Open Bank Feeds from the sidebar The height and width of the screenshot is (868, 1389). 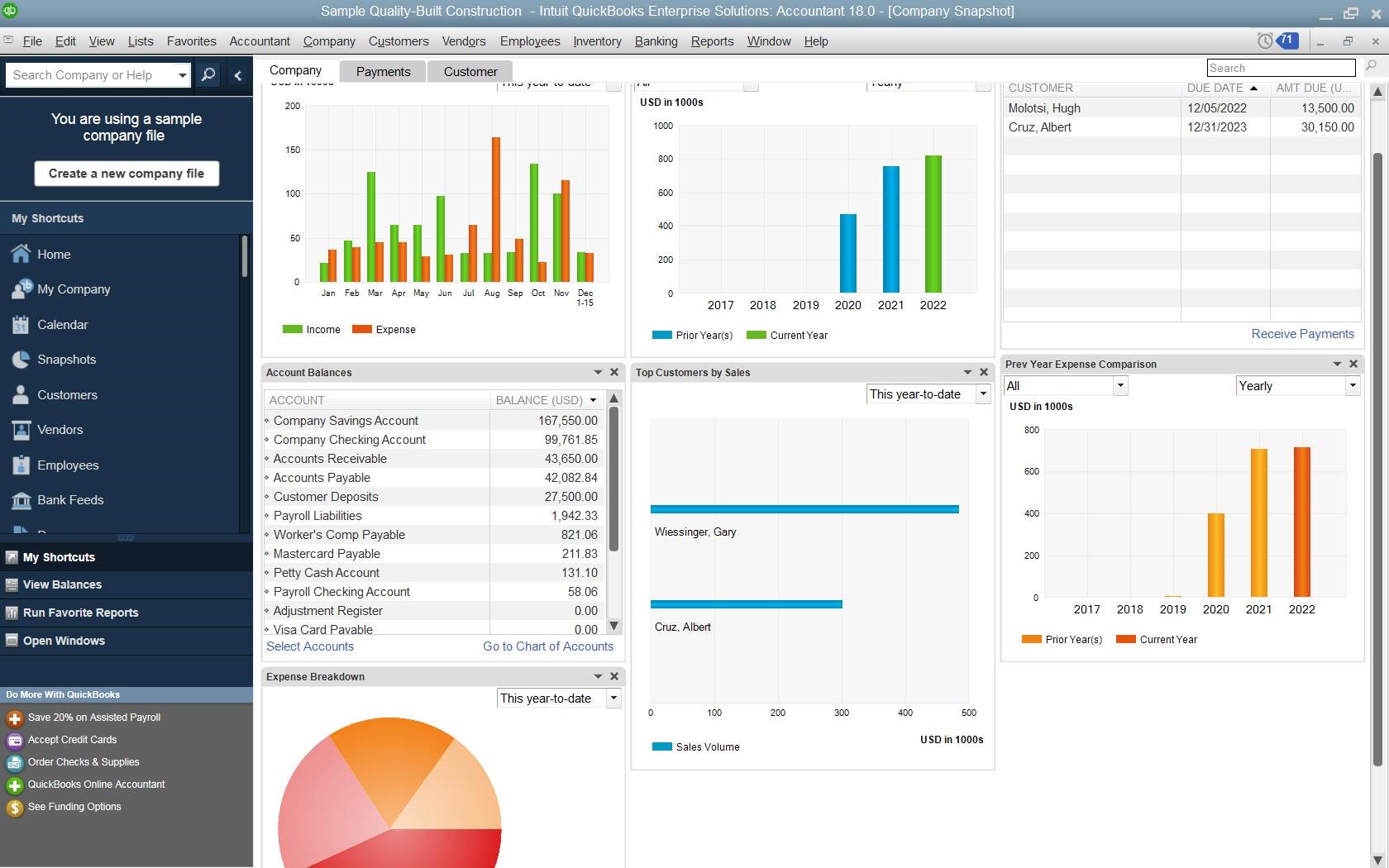pyautogui.click(x=69, y=499)
